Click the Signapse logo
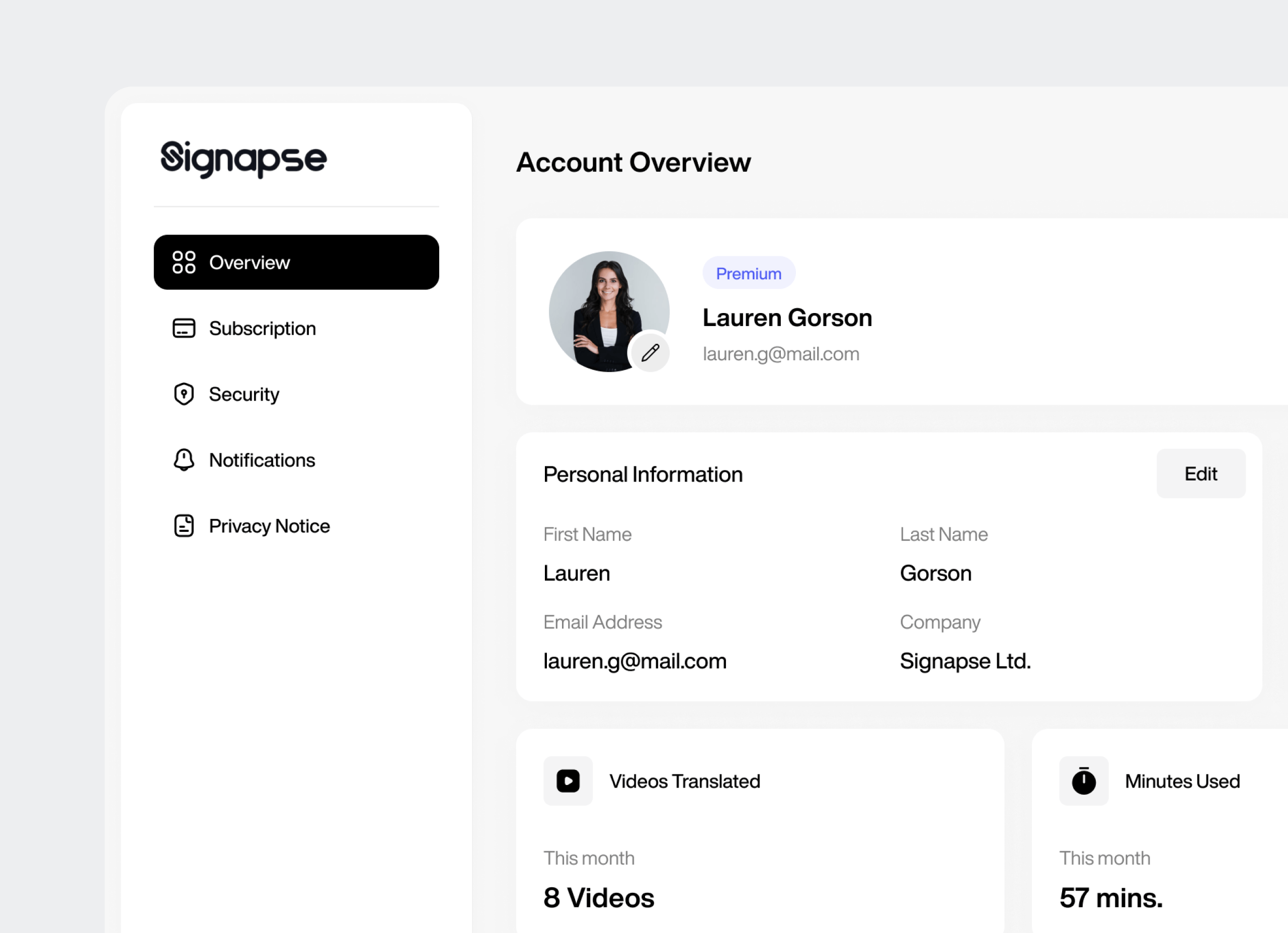 click(x=244, y=159)
